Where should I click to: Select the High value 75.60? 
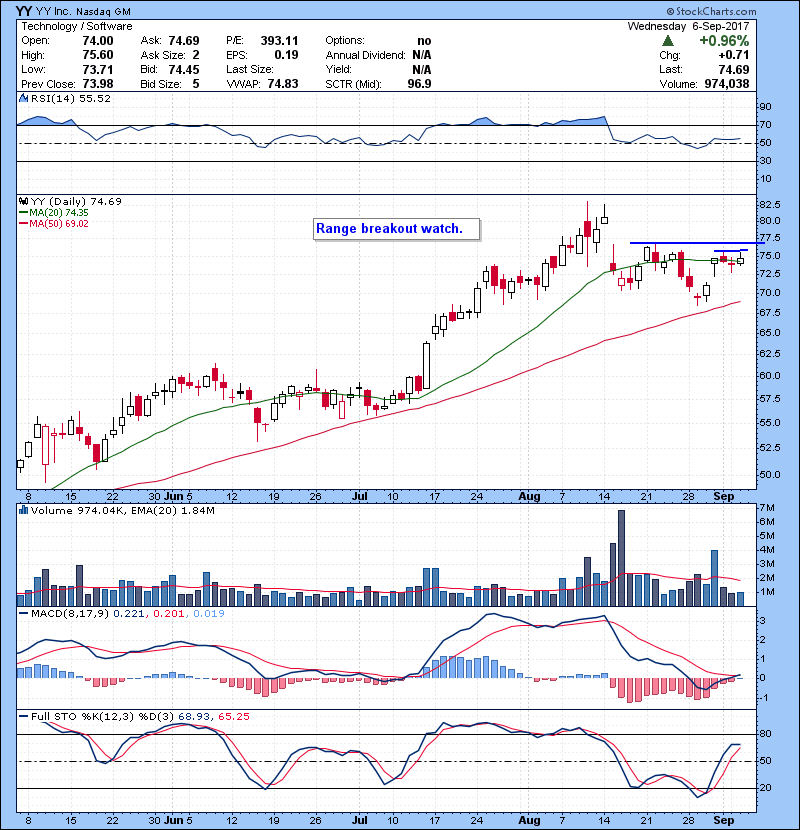point(98,55)
